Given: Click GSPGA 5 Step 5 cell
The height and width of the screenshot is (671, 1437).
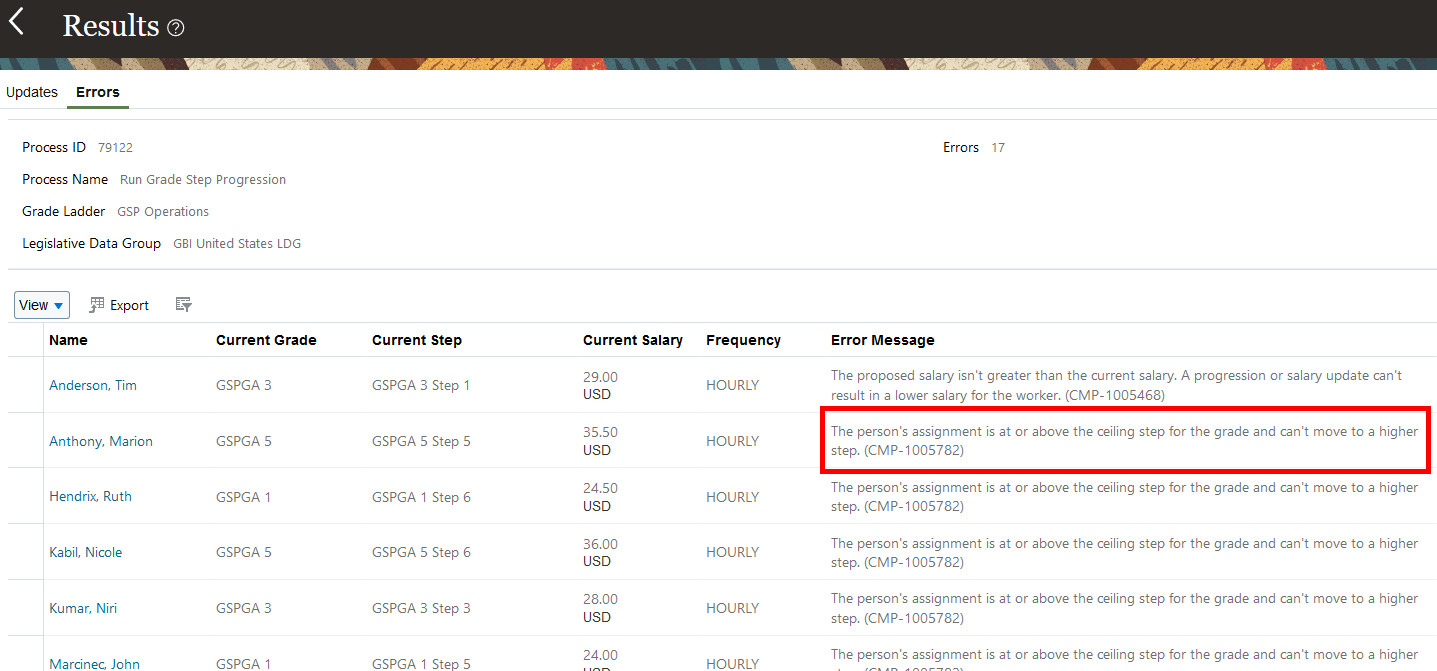Looking at the screenshot, I should coord(421,441).
